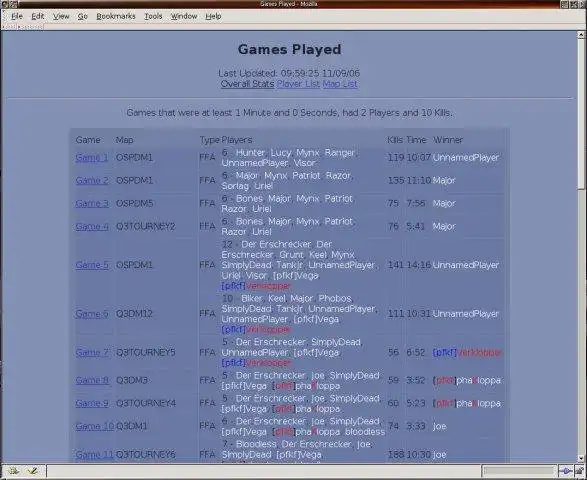Click Game 7's winner [pfkf]verklopper

click(466, 352)
